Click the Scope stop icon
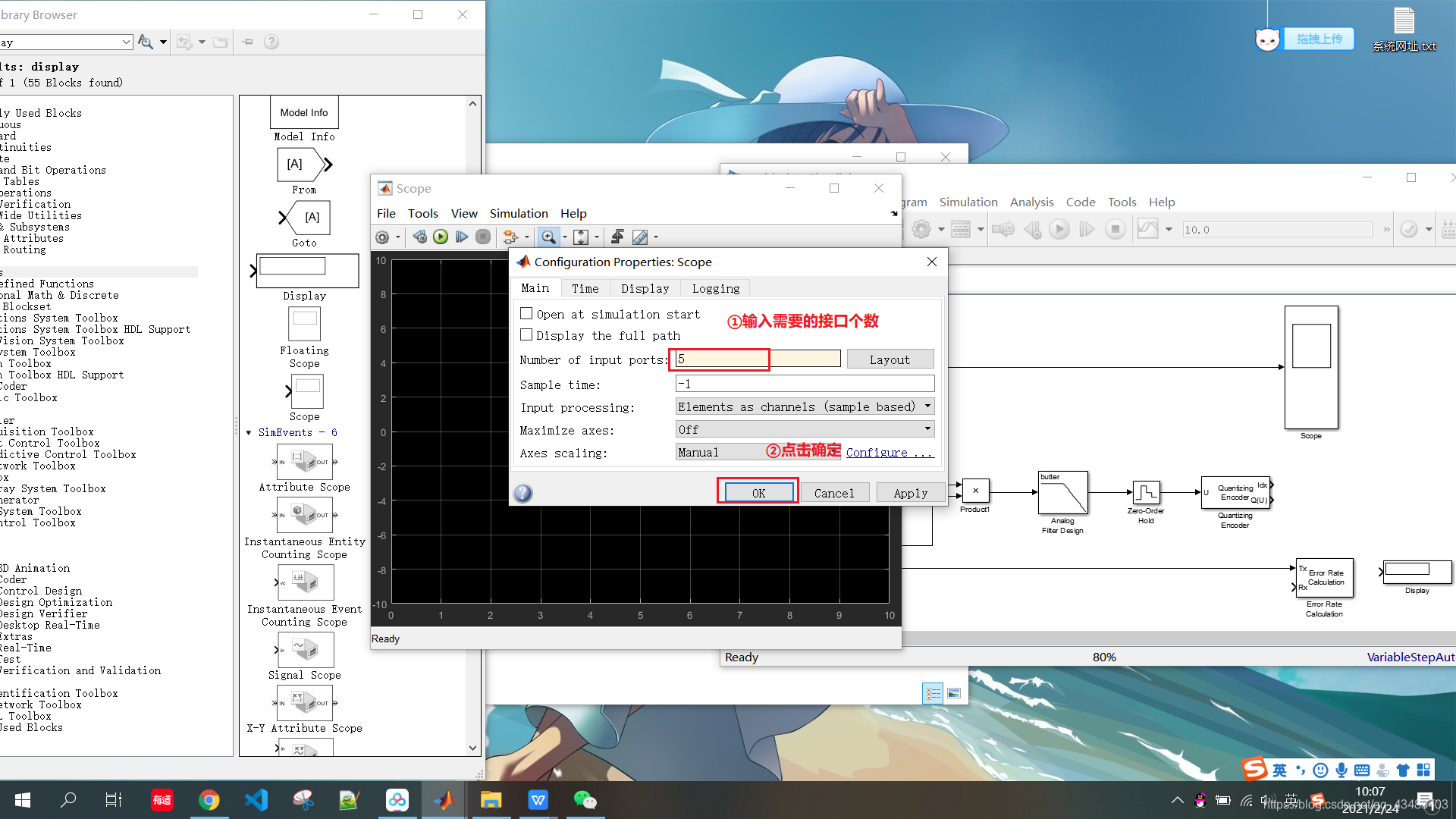 pos(484,236)
